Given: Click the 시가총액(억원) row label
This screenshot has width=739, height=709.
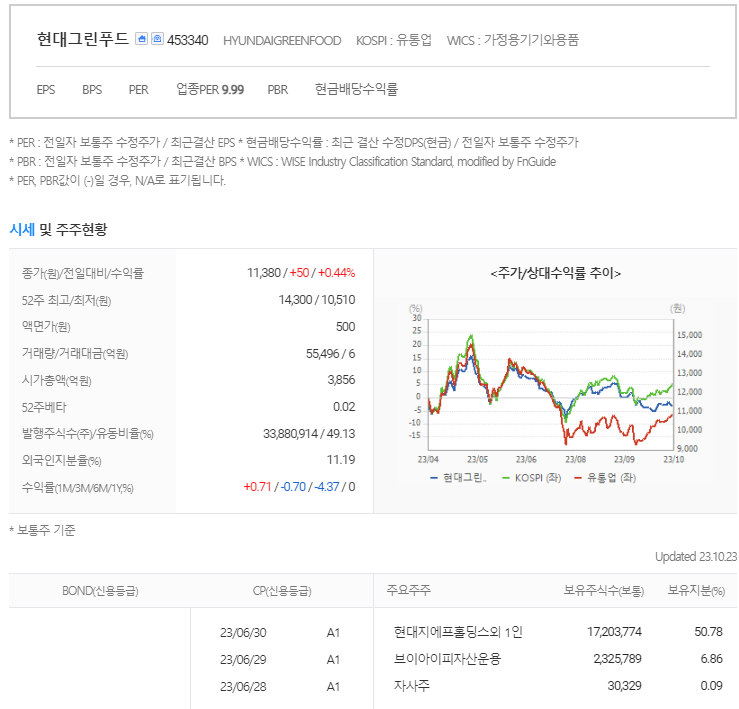Looking at the screenshot, I should coord(57,380).
